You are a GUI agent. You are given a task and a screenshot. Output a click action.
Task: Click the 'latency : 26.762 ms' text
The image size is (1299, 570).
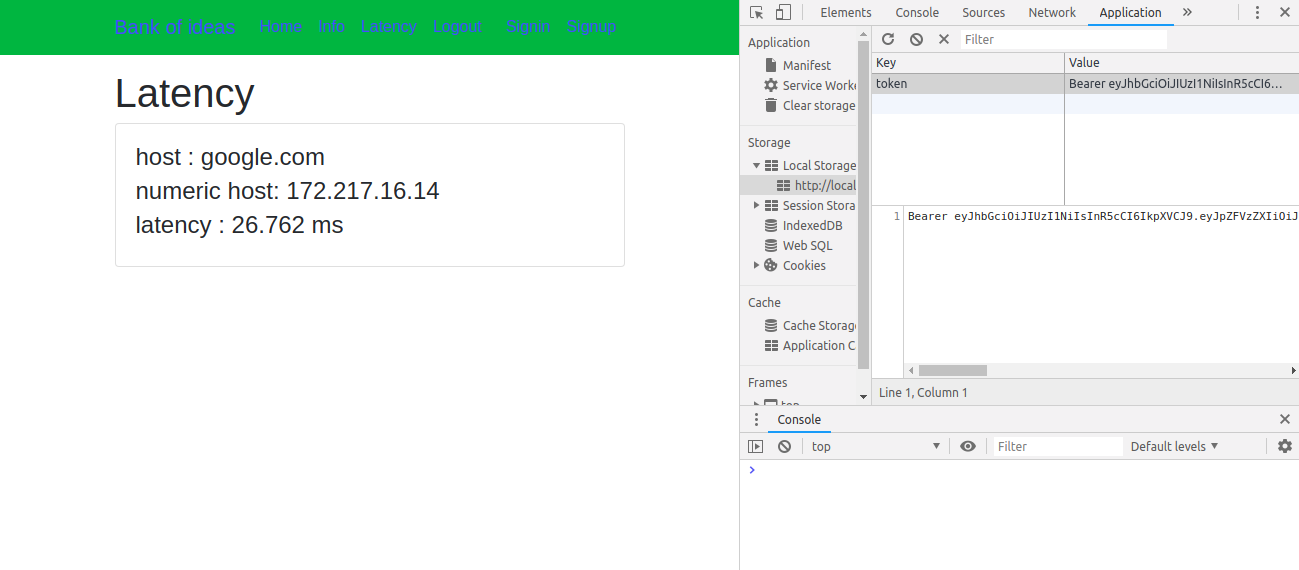click(x=240, y=225)
